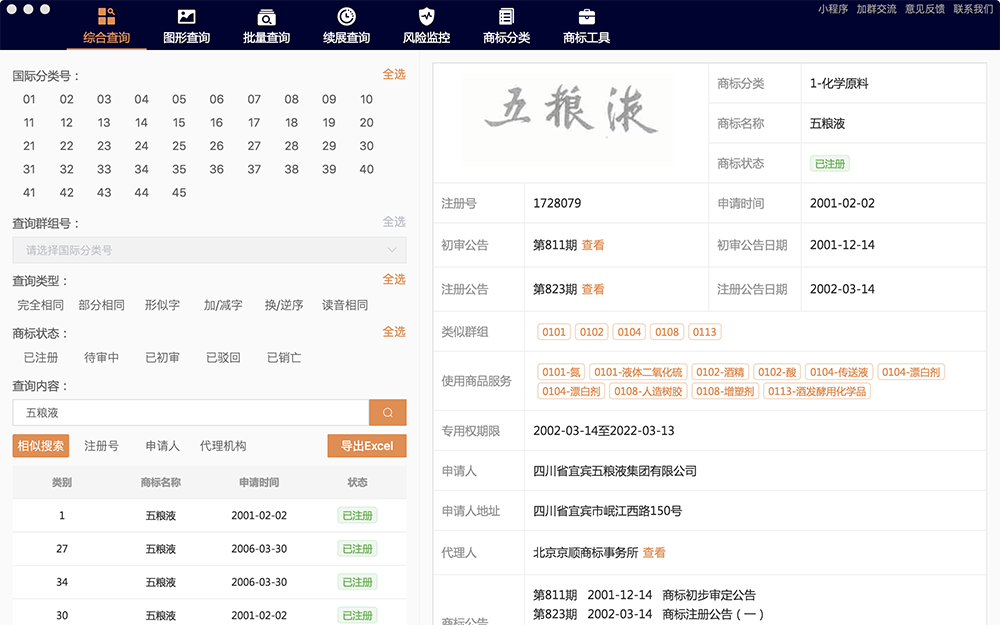
Task: Click the orange search magnifier button
Action: tap(388, 412)
